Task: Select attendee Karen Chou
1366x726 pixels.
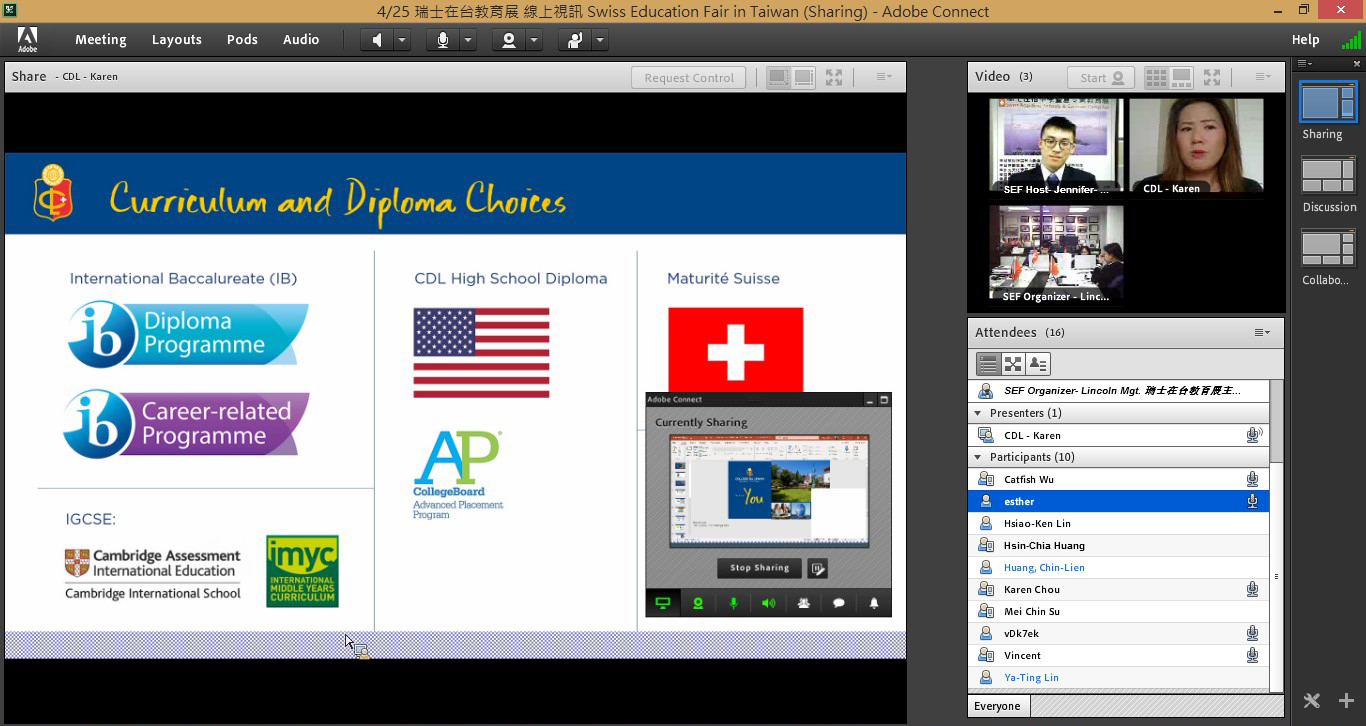Action: [1119, 589]
